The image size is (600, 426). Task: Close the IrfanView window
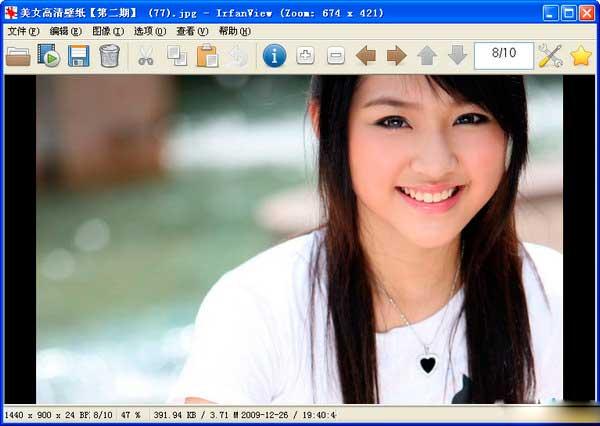[587, 13]
